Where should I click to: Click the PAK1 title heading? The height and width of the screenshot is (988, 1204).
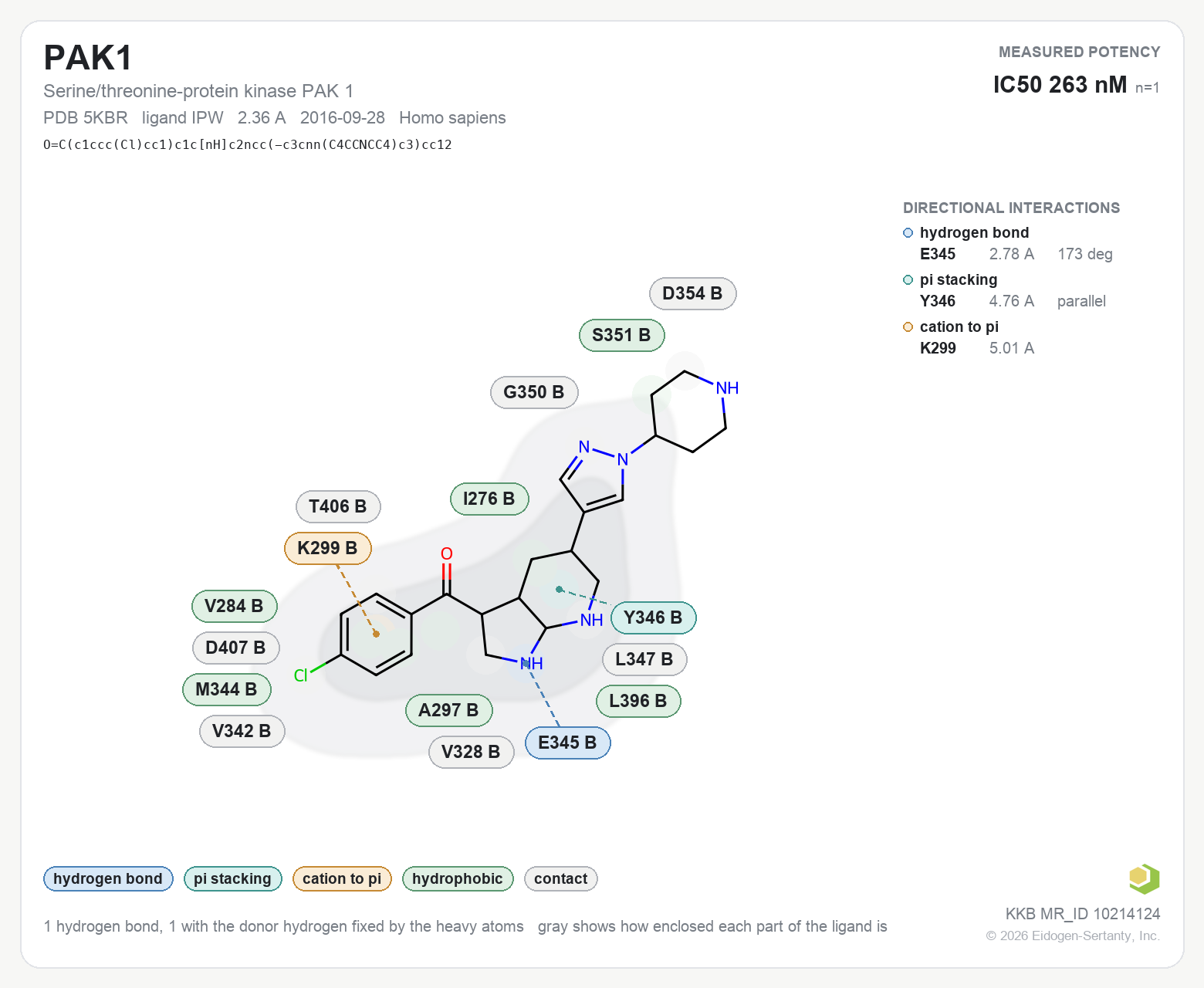(x=88, y=58)
